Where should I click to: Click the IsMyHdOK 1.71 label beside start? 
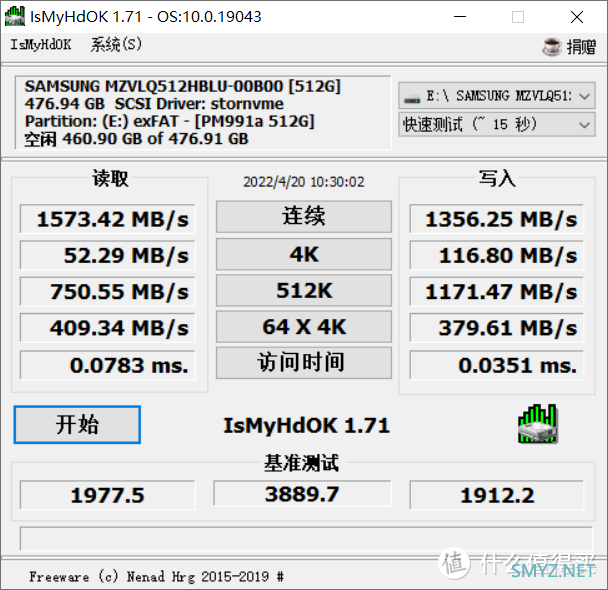point(306,425)
